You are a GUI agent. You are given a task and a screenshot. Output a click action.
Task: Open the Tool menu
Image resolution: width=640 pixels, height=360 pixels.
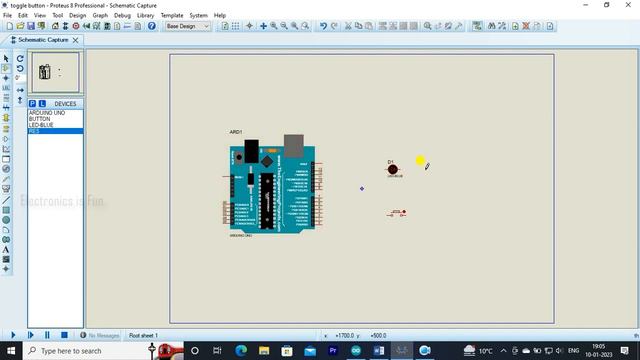pyautogui.click(x=58, y=16)
